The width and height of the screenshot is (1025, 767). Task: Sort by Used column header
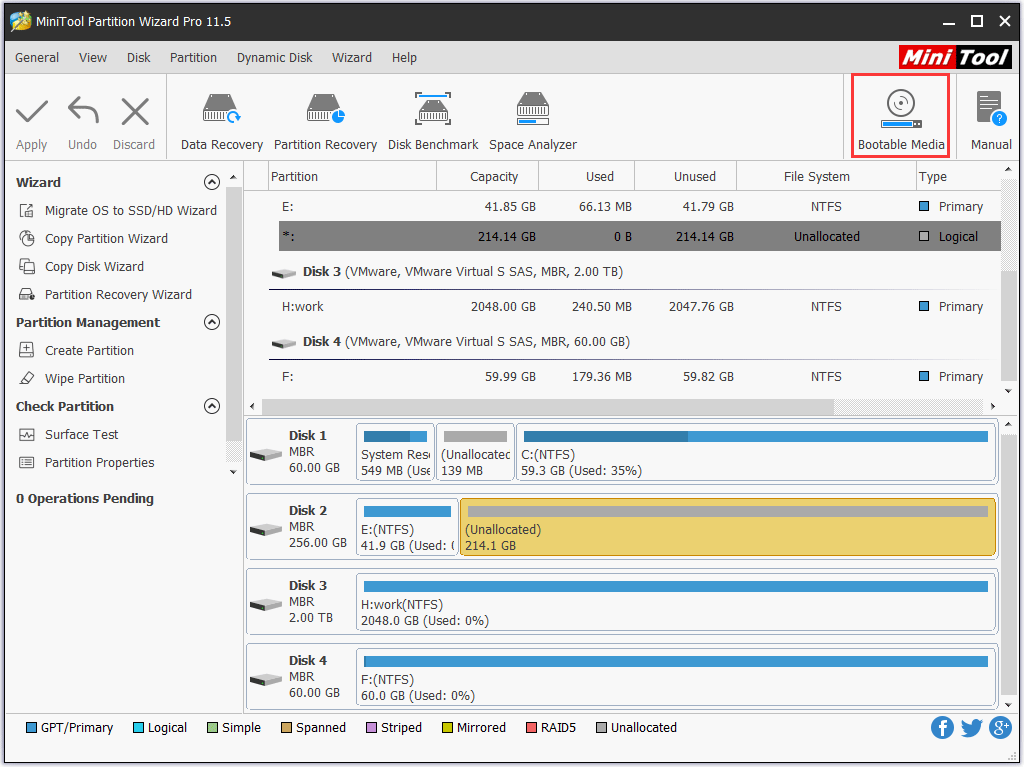[586, 177]
